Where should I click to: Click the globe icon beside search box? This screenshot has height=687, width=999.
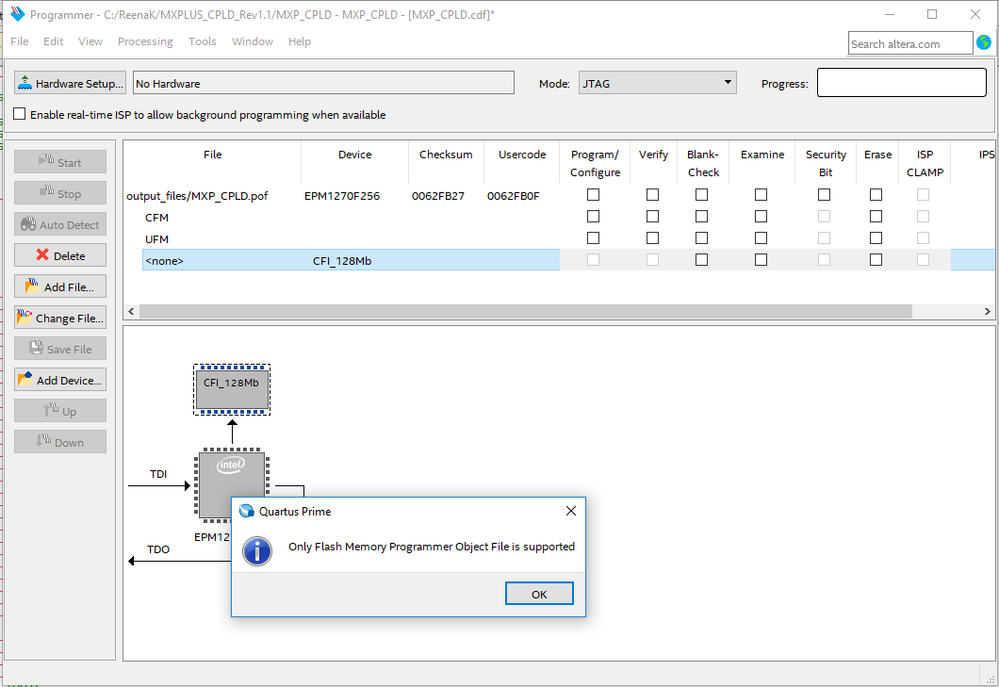(x=985, y=43)
